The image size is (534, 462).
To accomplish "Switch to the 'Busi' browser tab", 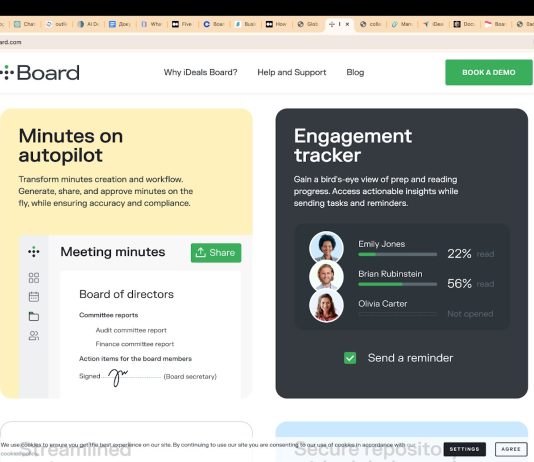I will coord(245,24).
